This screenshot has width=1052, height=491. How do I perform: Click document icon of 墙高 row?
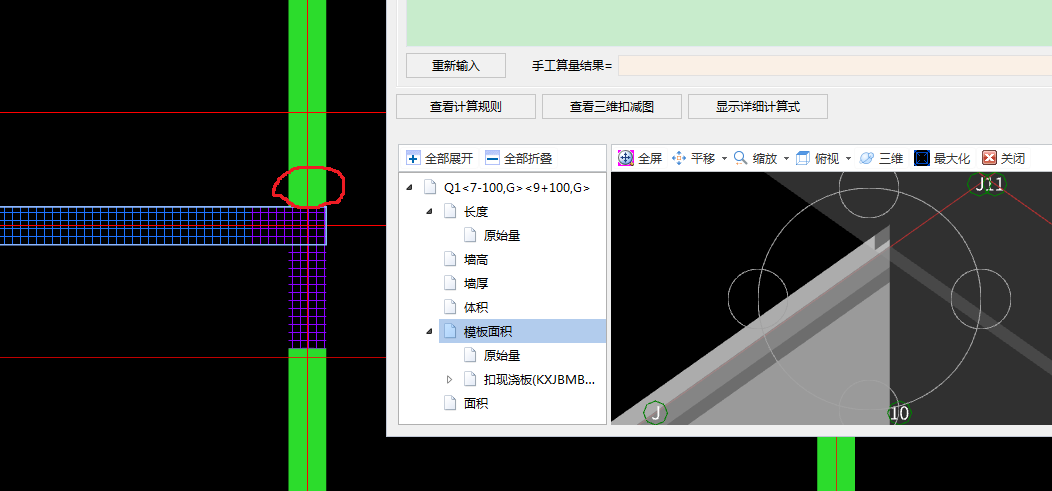[450, 259]
